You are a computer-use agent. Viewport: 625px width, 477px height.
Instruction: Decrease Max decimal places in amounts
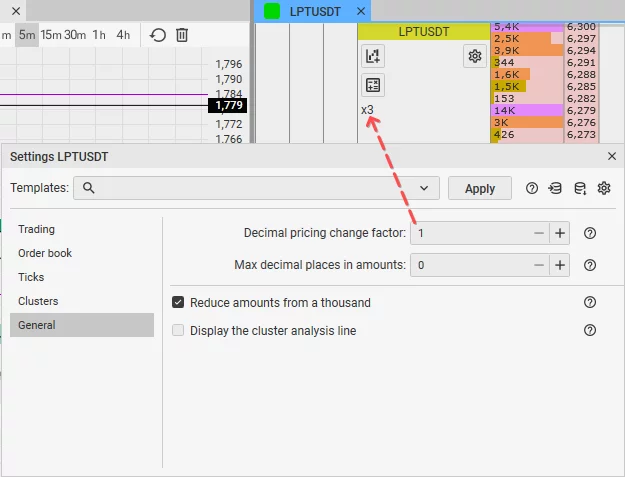539,265
